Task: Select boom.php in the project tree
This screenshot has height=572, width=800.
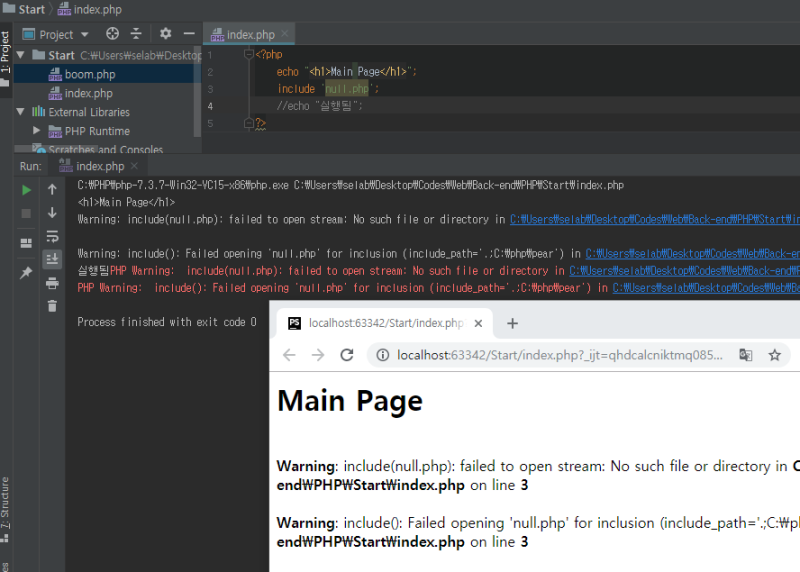Action: (89, 74)
